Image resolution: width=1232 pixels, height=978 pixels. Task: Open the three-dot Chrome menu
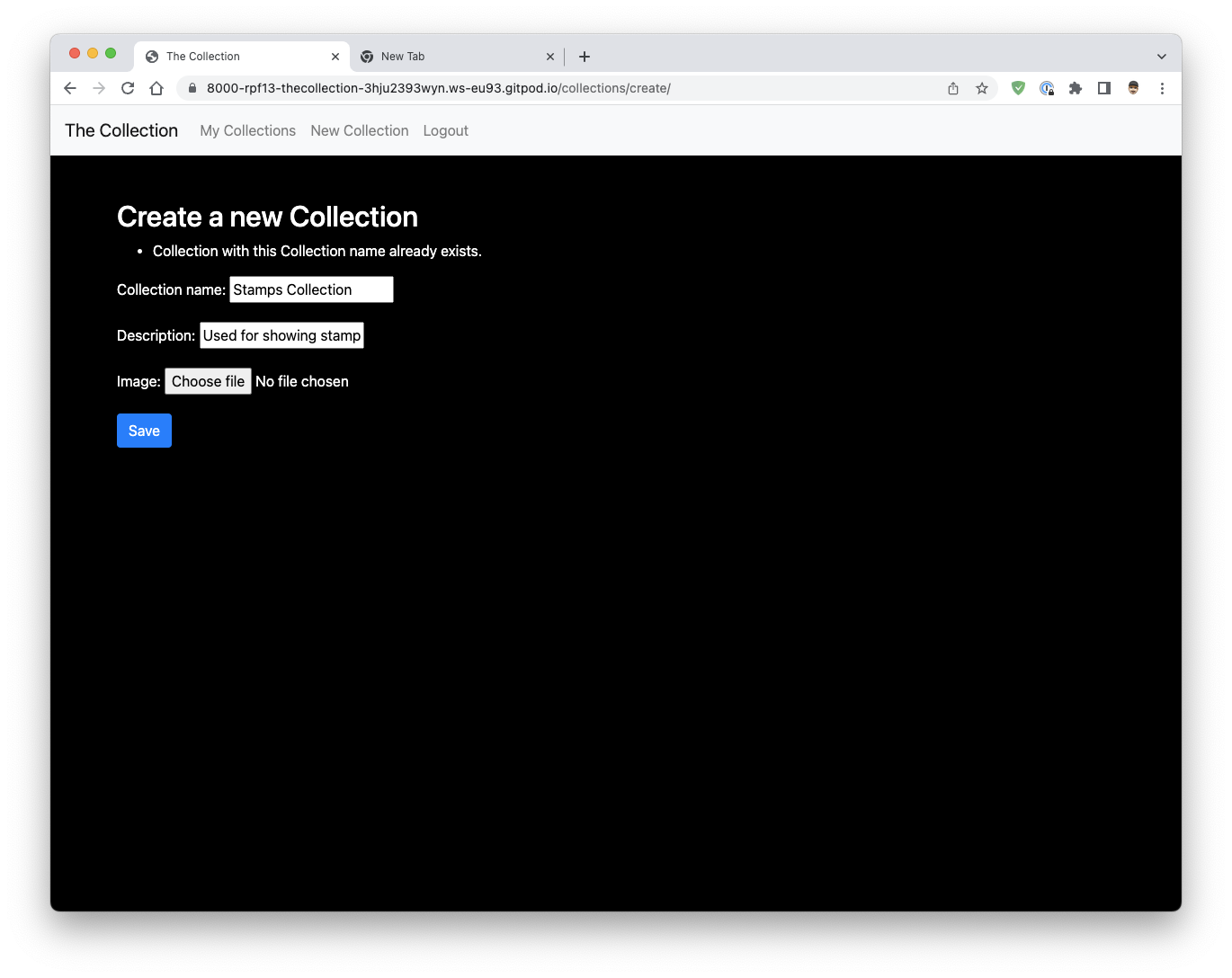tap(1162, 88)
